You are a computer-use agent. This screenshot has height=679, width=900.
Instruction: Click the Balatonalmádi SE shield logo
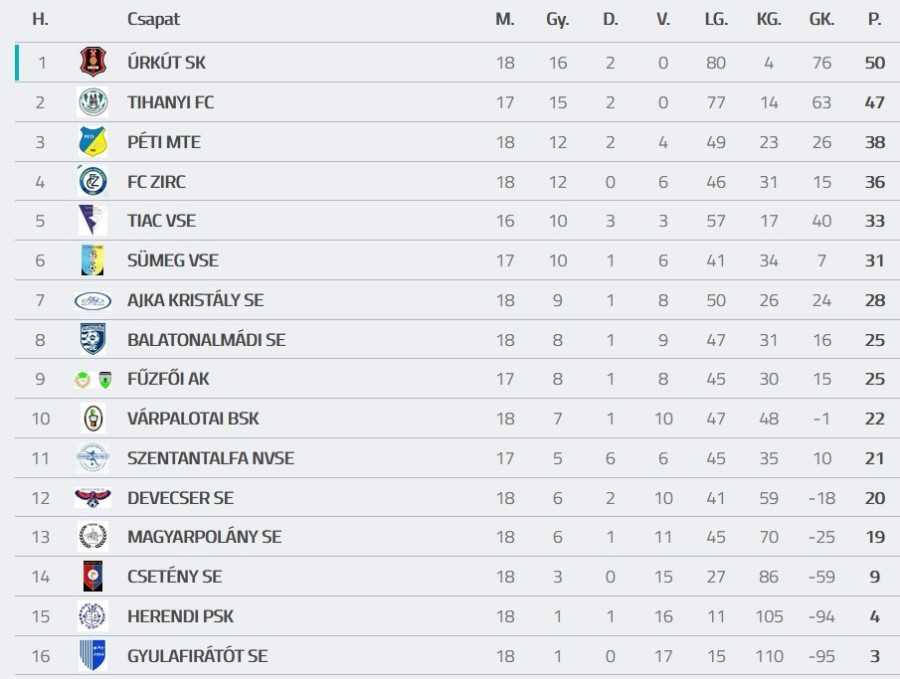tap(93, 340)
